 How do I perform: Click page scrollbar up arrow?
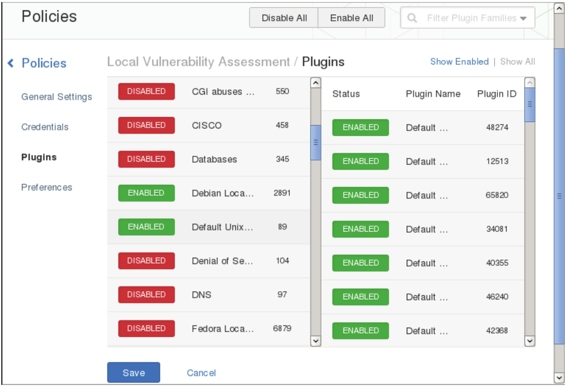tap(559, 9)
